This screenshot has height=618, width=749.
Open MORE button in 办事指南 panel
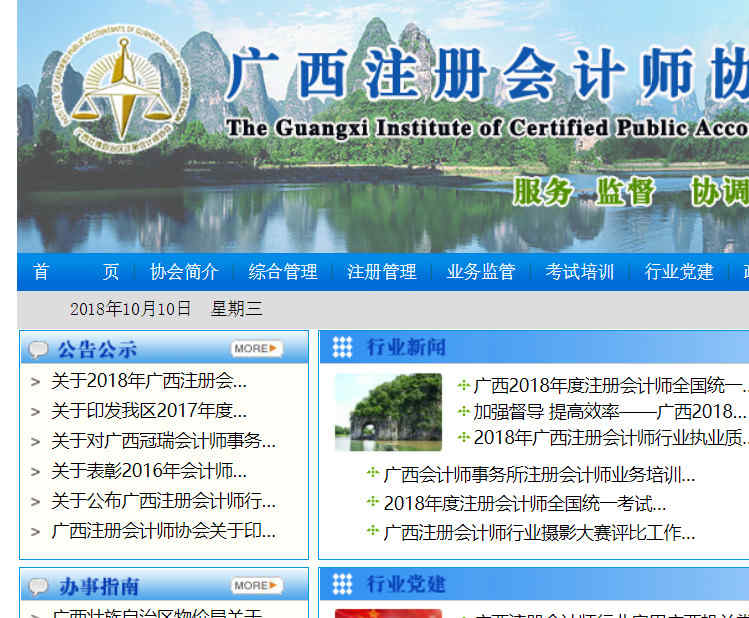[256, 586]
